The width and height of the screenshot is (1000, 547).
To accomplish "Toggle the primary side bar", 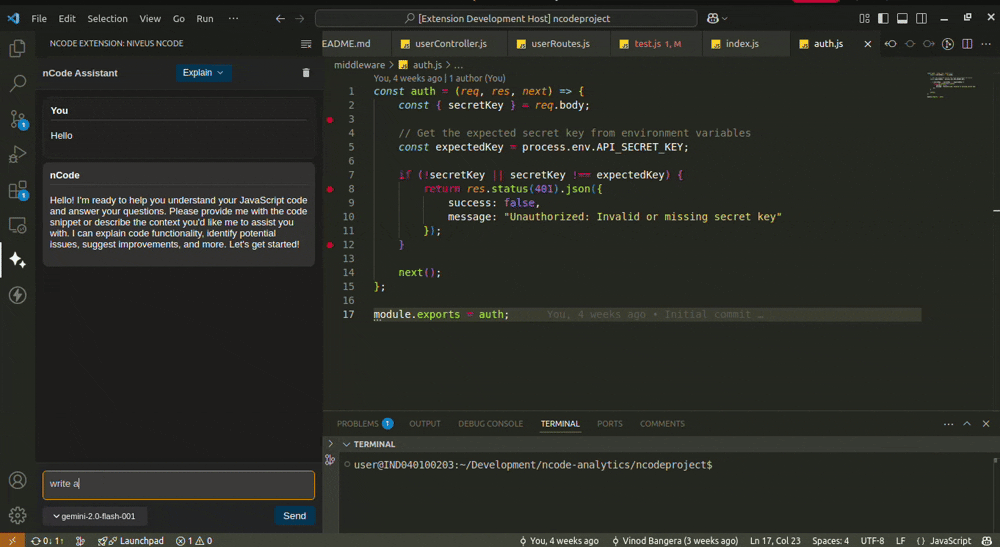I will pyautogui.click(x=883, y=18).
